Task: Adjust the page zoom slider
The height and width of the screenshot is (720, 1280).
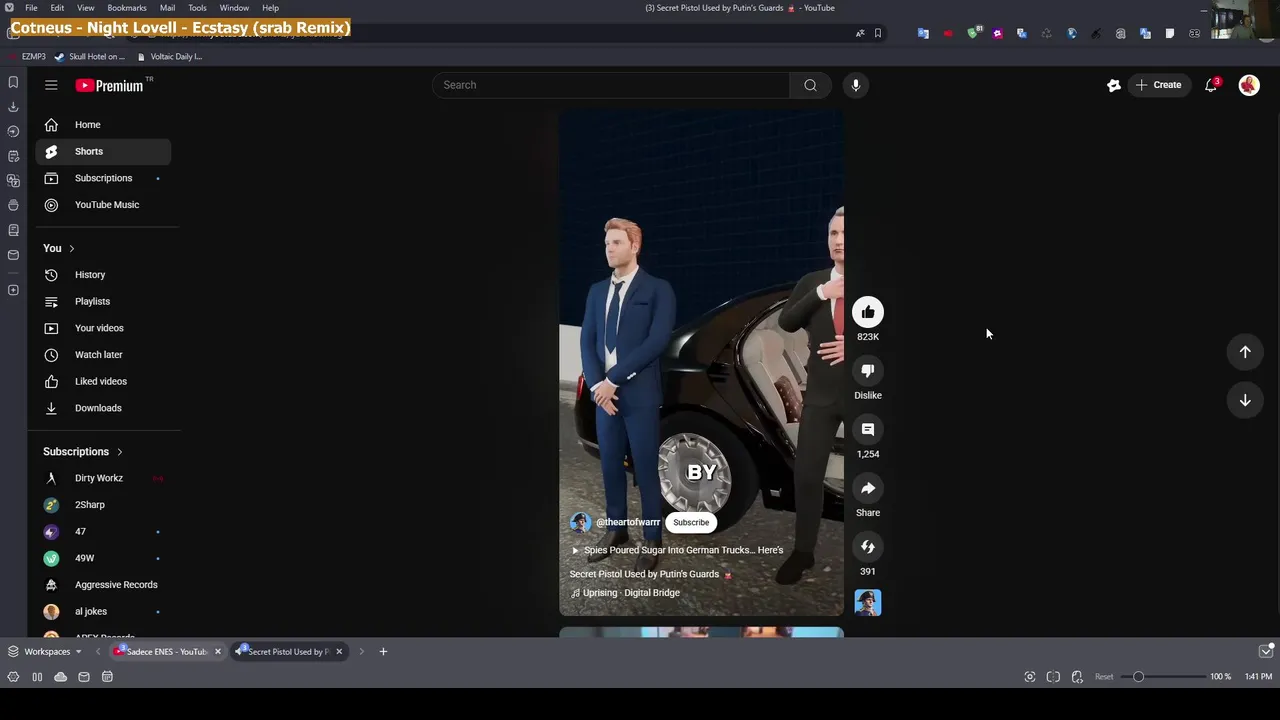Action: 1163,677
